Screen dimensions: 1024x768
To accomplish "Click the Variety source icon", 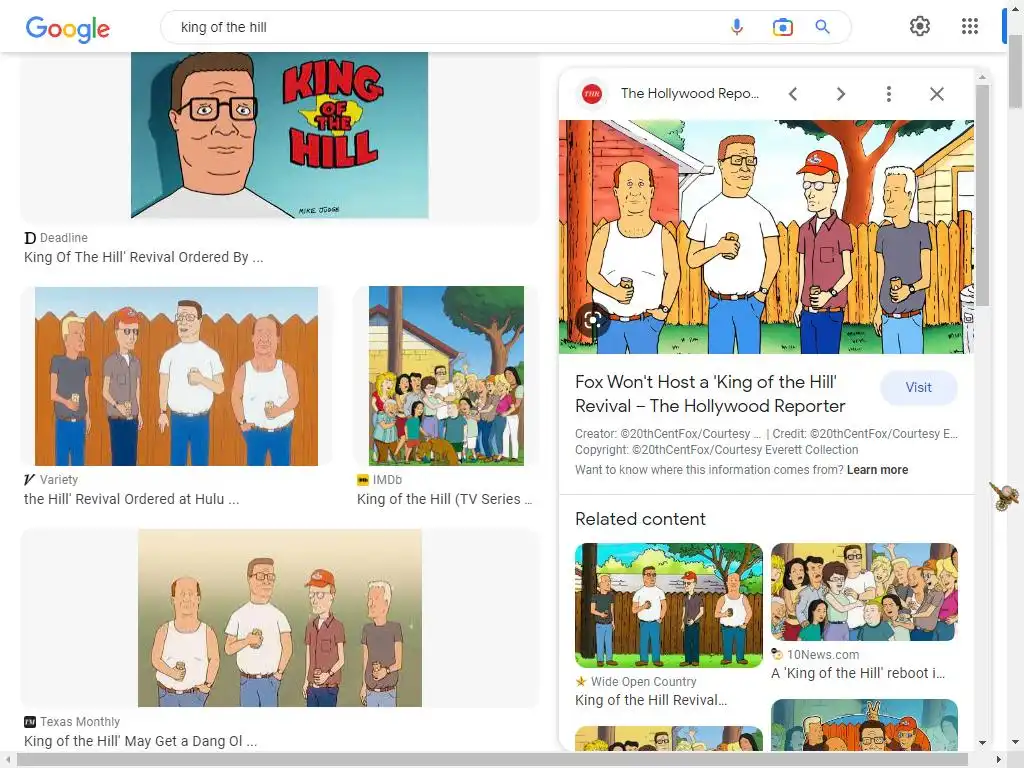I will (x=29, y=479).
